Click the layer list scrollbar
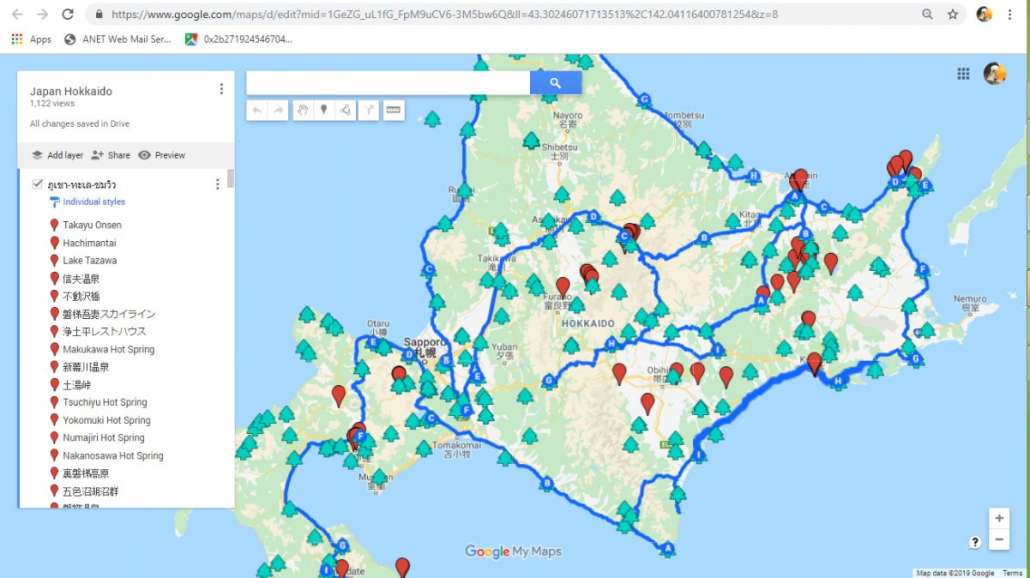 (x=230, y=178)
